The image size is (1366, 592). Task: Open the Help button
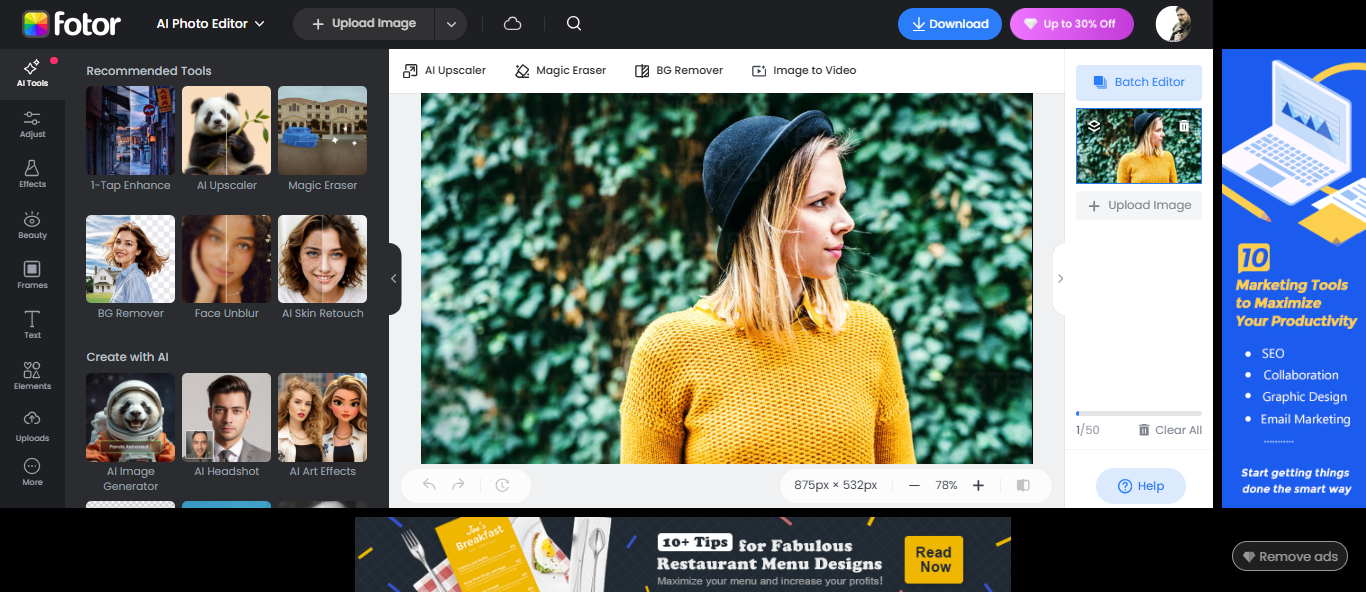(x=1141, y=486)
